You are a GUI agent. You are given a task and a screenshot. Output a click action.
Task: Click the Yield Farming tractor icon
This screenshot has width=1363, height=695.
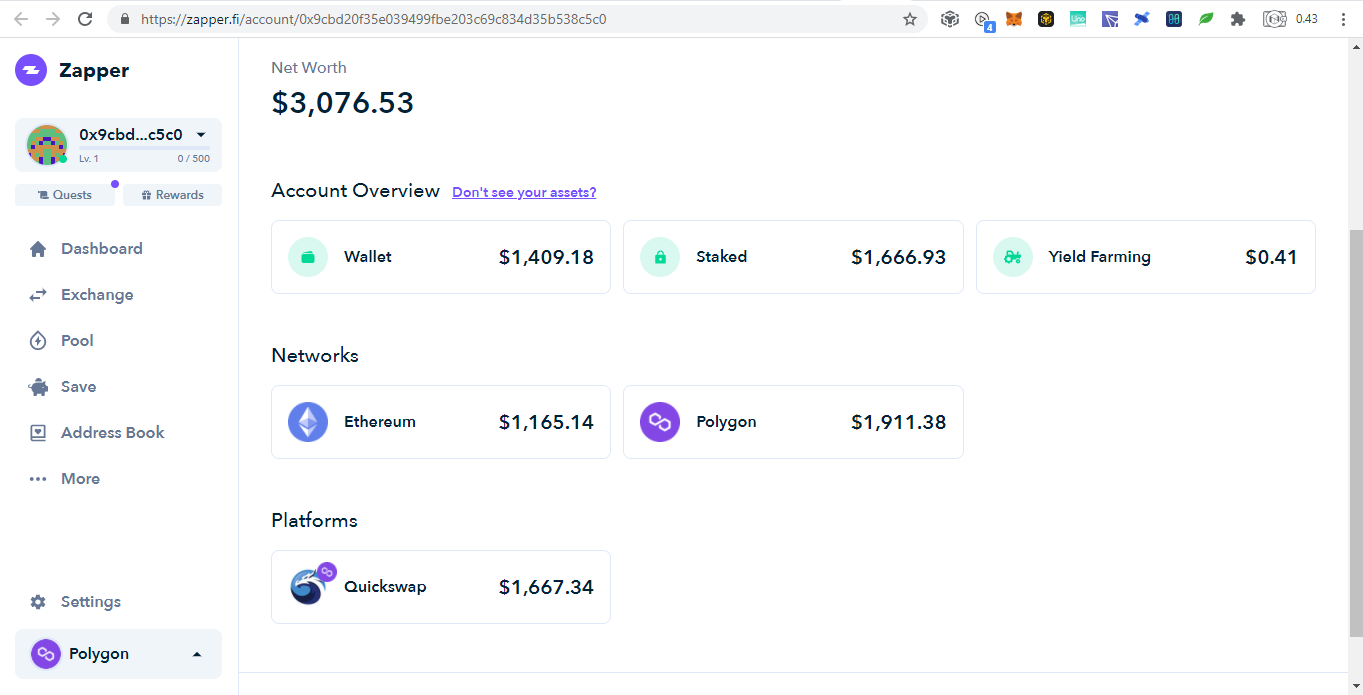pos(1012,257)
